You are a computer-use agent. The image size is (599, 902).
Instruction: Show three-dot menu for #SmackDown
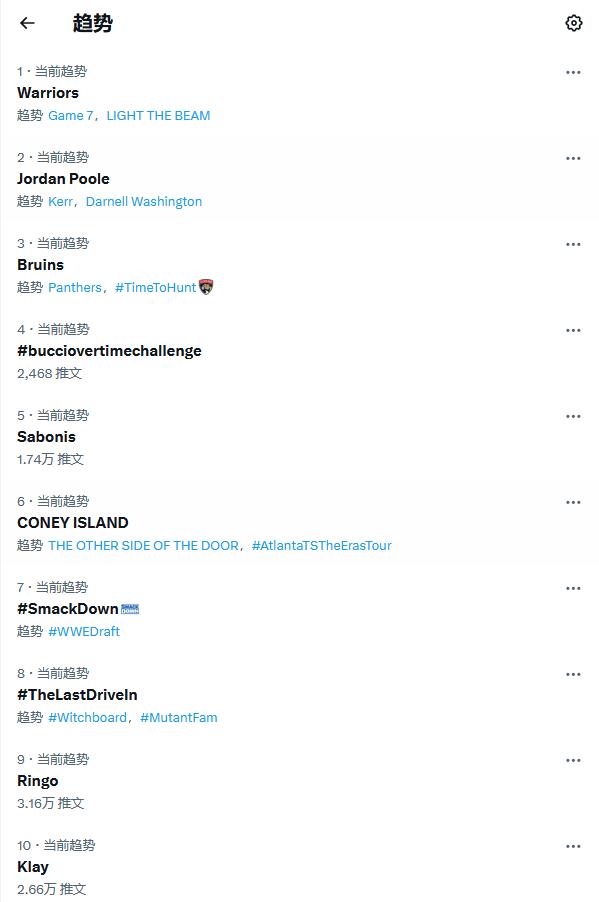573,588
